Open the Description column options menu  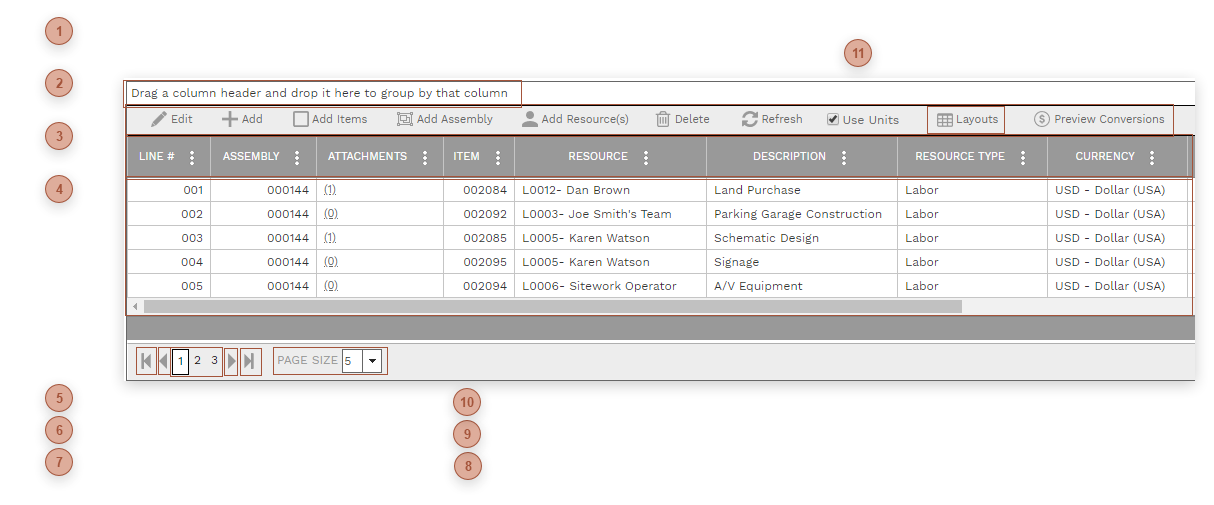tap(844, 157)
